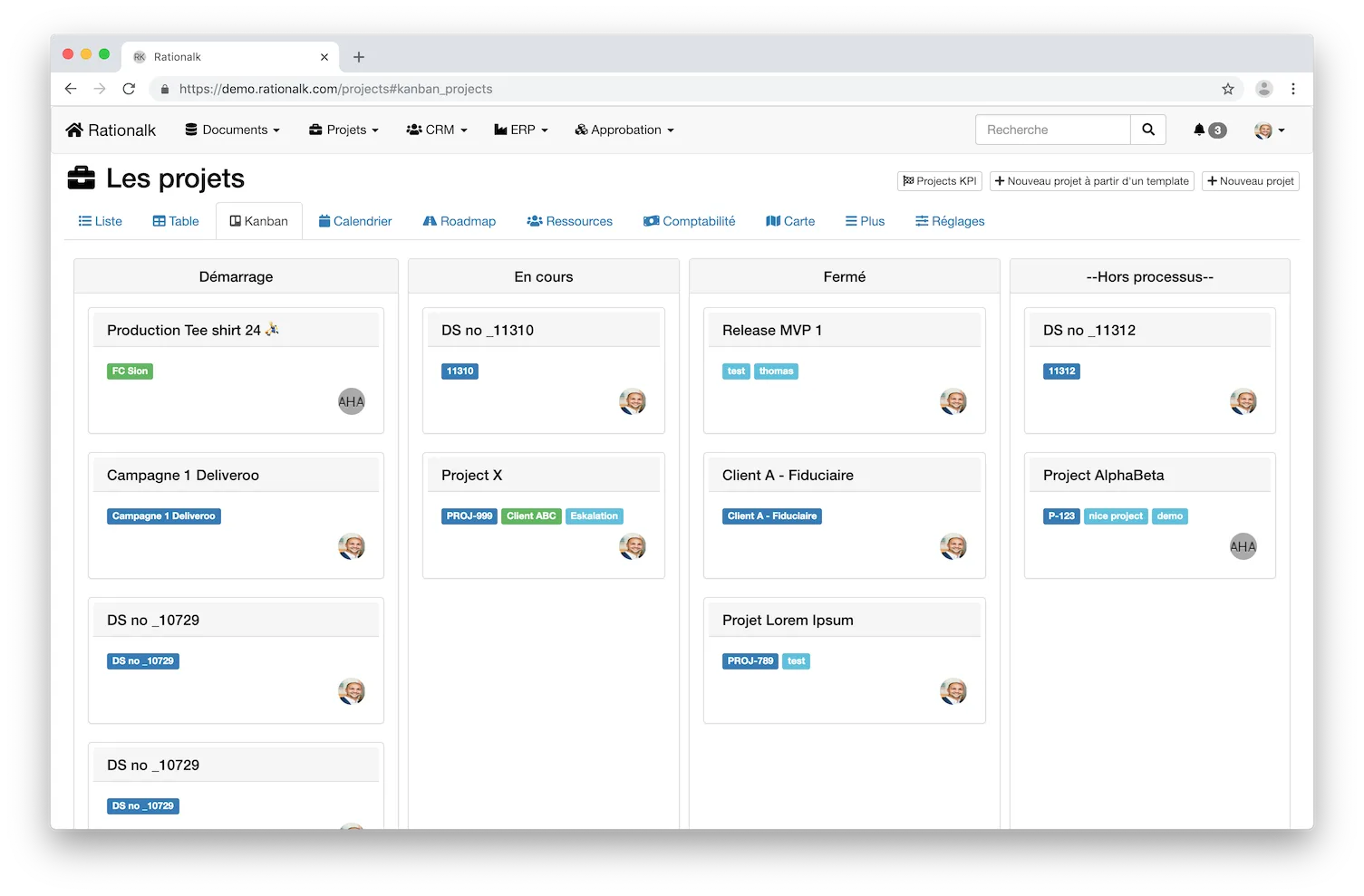Click the --Hors processus-- column header
1364x896 pixels.
pos(1149,276)
